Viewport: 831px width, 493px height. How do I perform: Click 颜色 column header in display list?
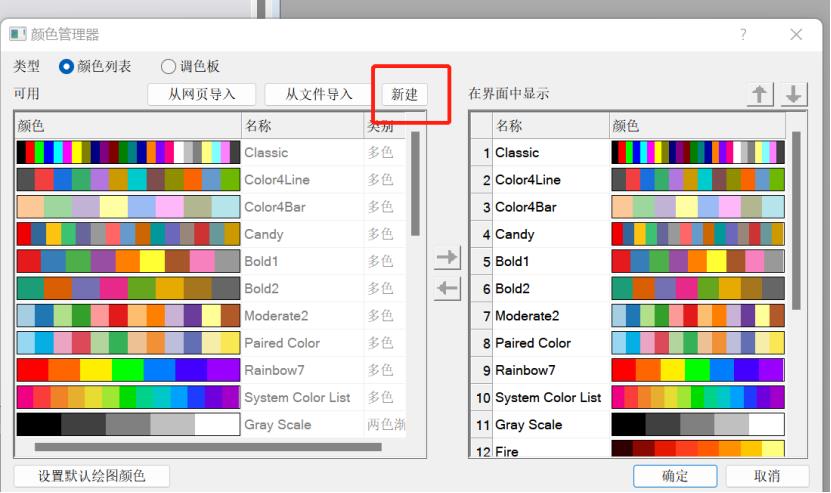[697, 126]
